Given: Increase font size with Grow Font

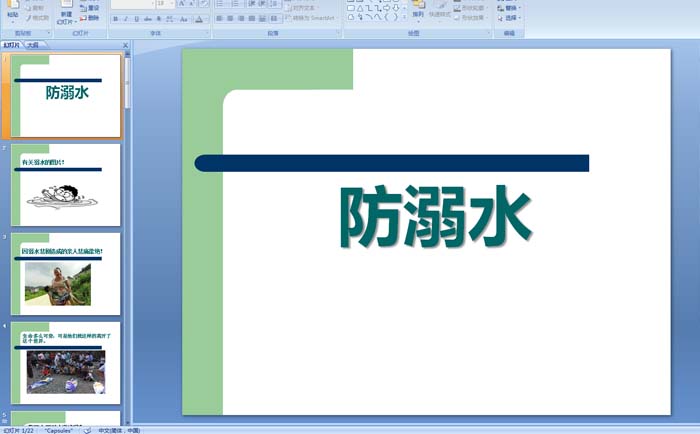Looking at the screenshot, I should pyautogui.click(x=182, y=4).
